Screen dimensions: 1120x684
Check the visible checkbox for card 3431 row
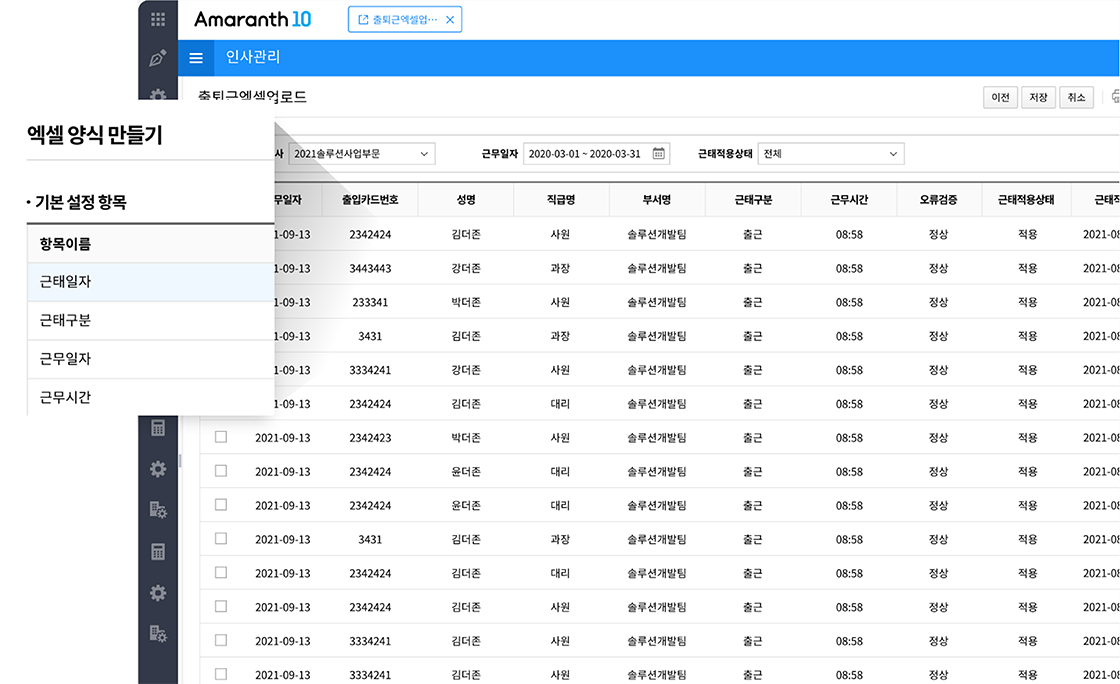[x=221, y=538]
